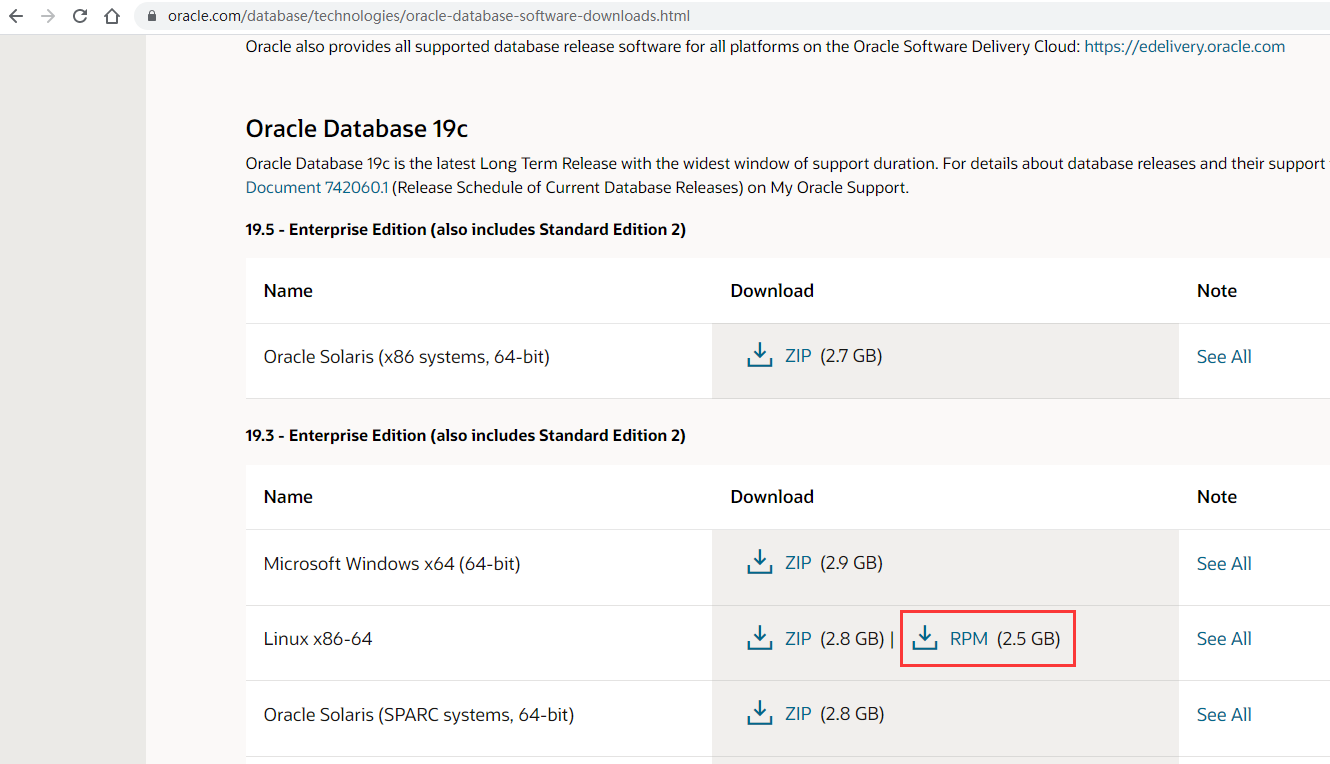This screenshot has height=764, width=1330.
Task: See All notes for Linux x86-64 row
Action: [x=1224, y=639]
